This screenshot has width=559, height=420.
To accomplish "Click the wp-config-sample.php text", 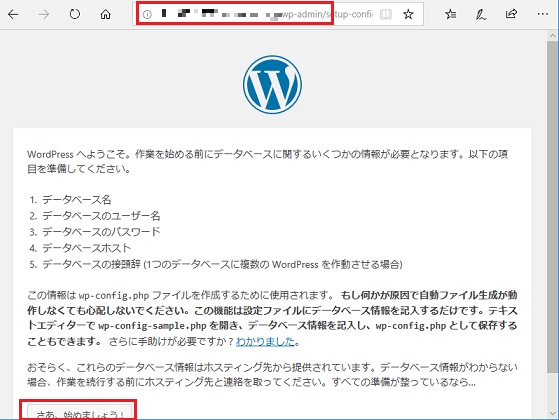I will tap(153, 326).
